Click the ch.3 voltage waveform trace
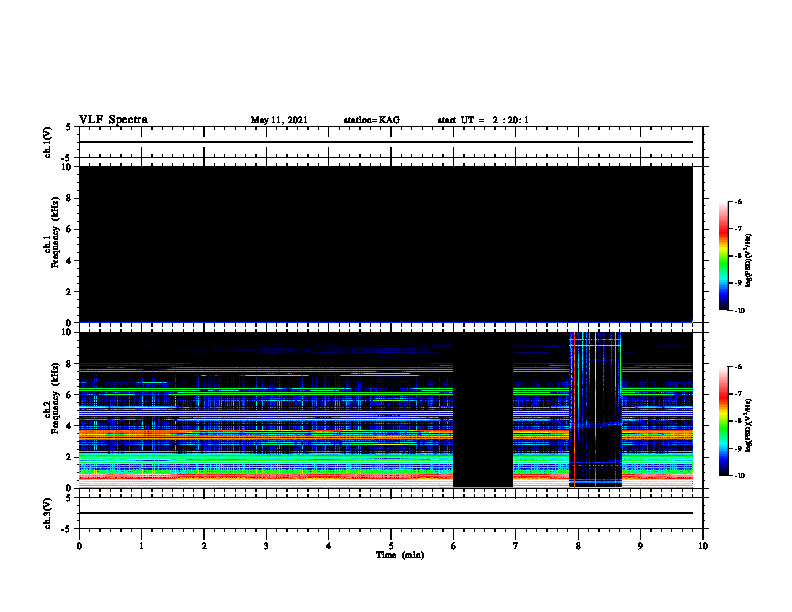Screen dimensions: 792x612 (x=385, y=513)
